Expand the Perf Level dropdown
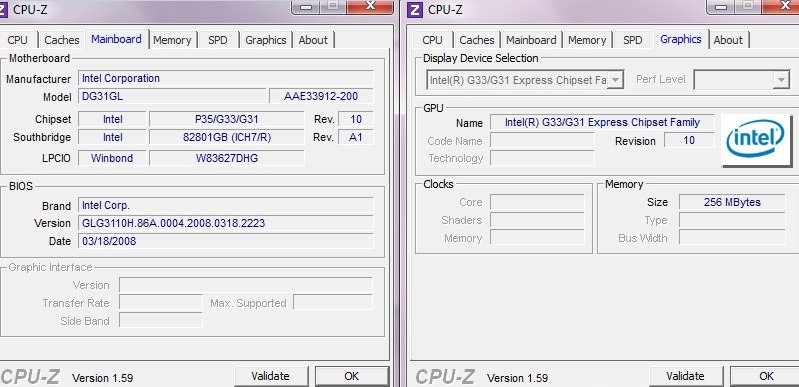The width and height of the screenshot is (799, 387). pos(781,80)
